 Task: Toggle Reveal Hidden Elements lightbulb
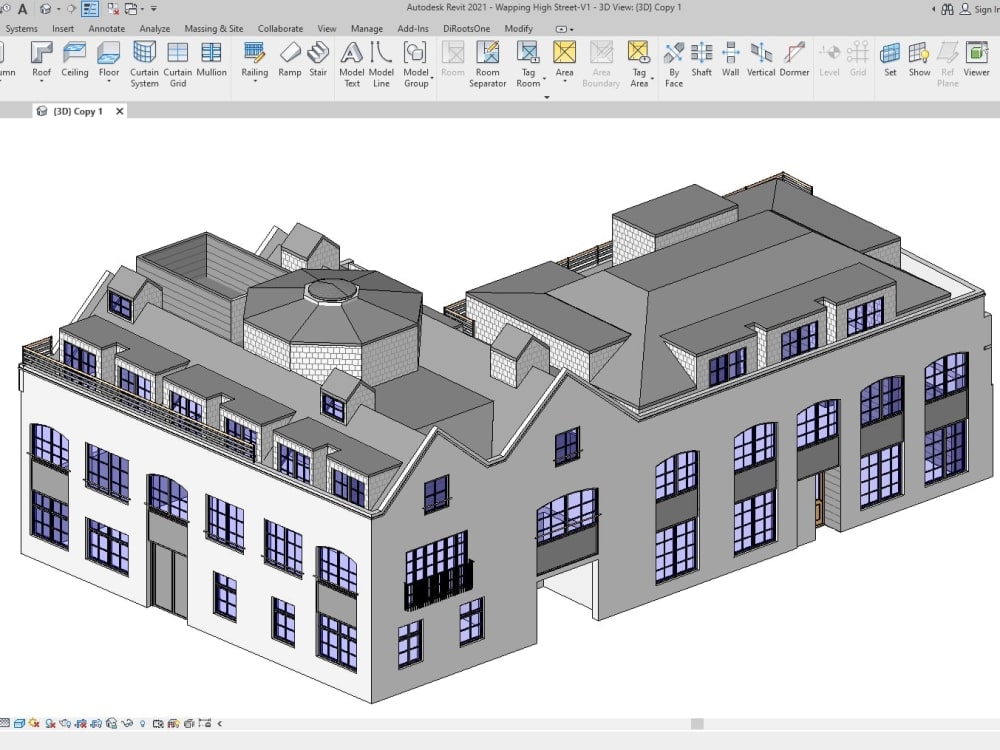pos(142,723)
